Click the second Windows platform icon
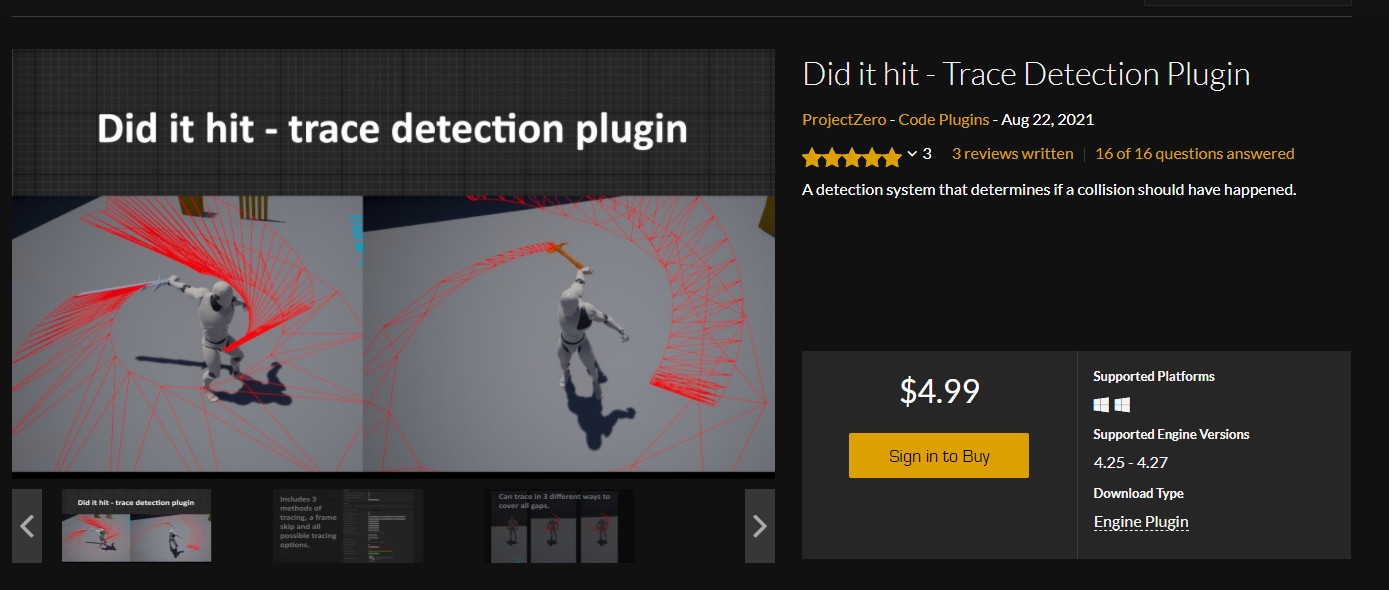Image resolution: width=1389 pixels, height=590 pixels. [x=1122, y=405]
